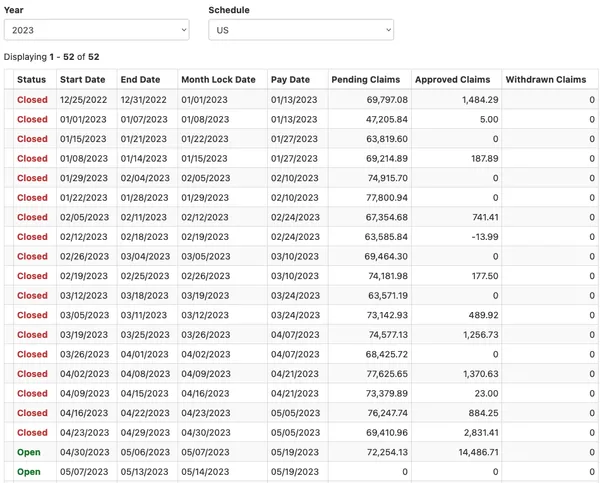Viewport: 600px width, 483px height.
Task: Click start date 01/15/2023
Action: pos(83,139)
